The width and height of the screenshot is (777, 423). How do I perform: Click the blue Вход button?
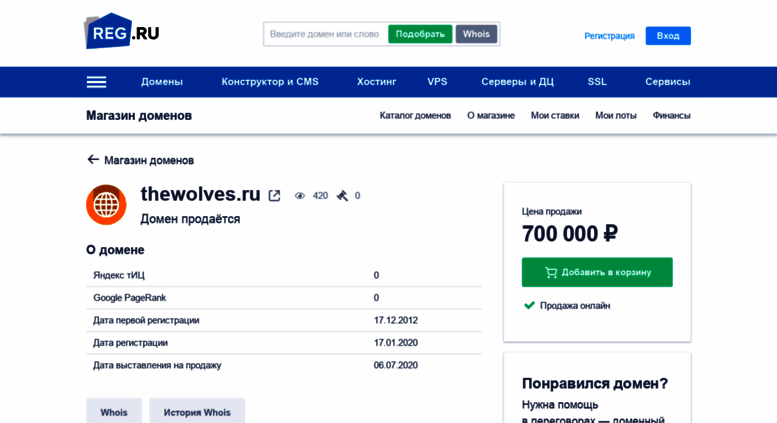click(668, 36)
